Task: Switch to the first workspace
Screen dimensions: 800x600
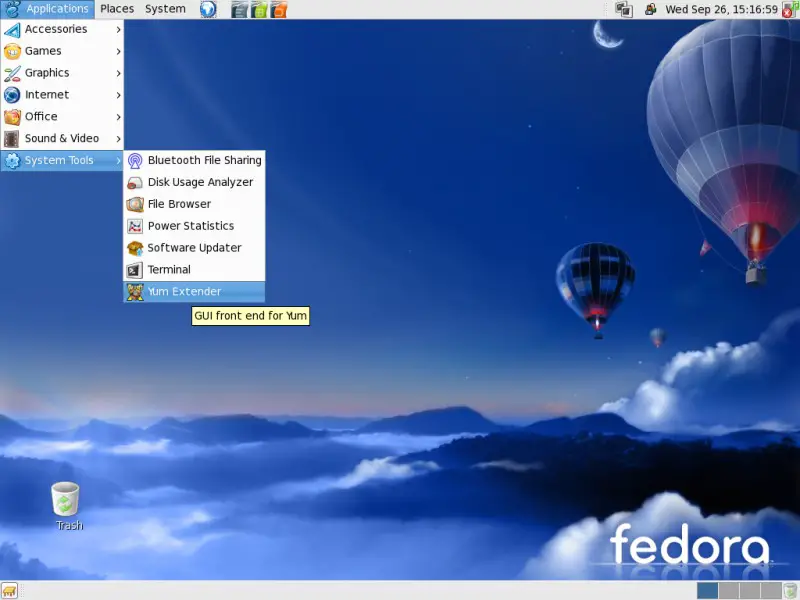Action: (707, 591)
